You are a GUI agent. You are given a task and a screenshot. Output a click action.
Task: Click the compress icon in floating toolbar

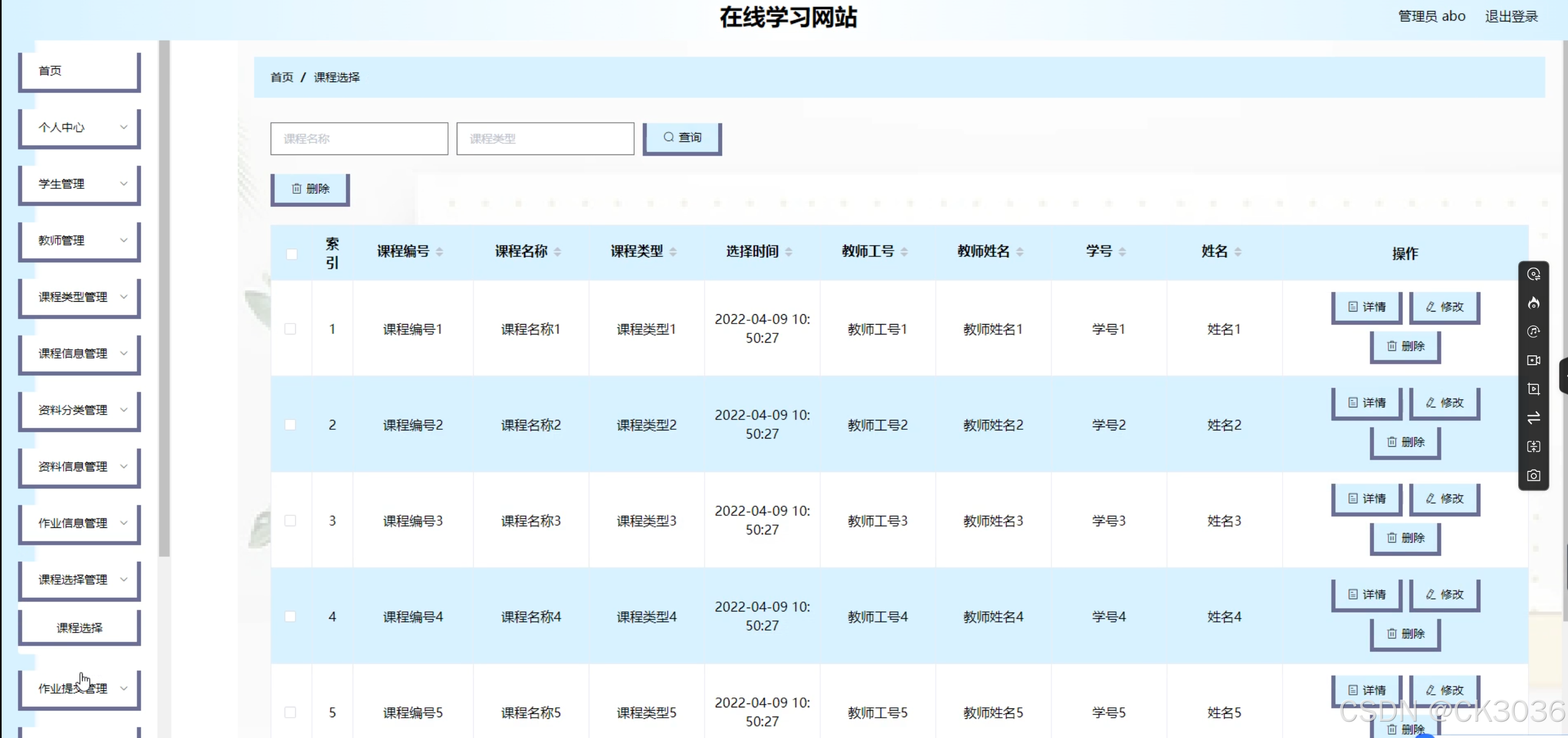coord(1533,447)
